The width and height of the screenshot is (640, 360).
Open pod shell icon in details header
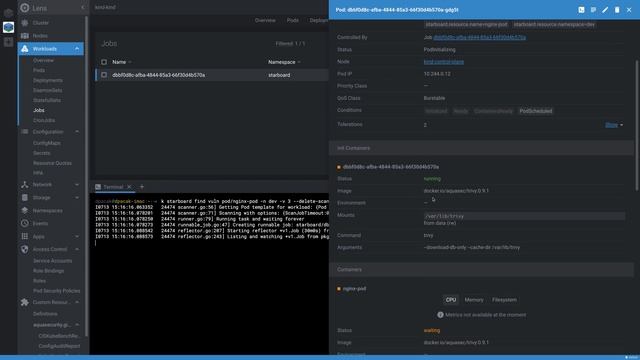point(581,10)
